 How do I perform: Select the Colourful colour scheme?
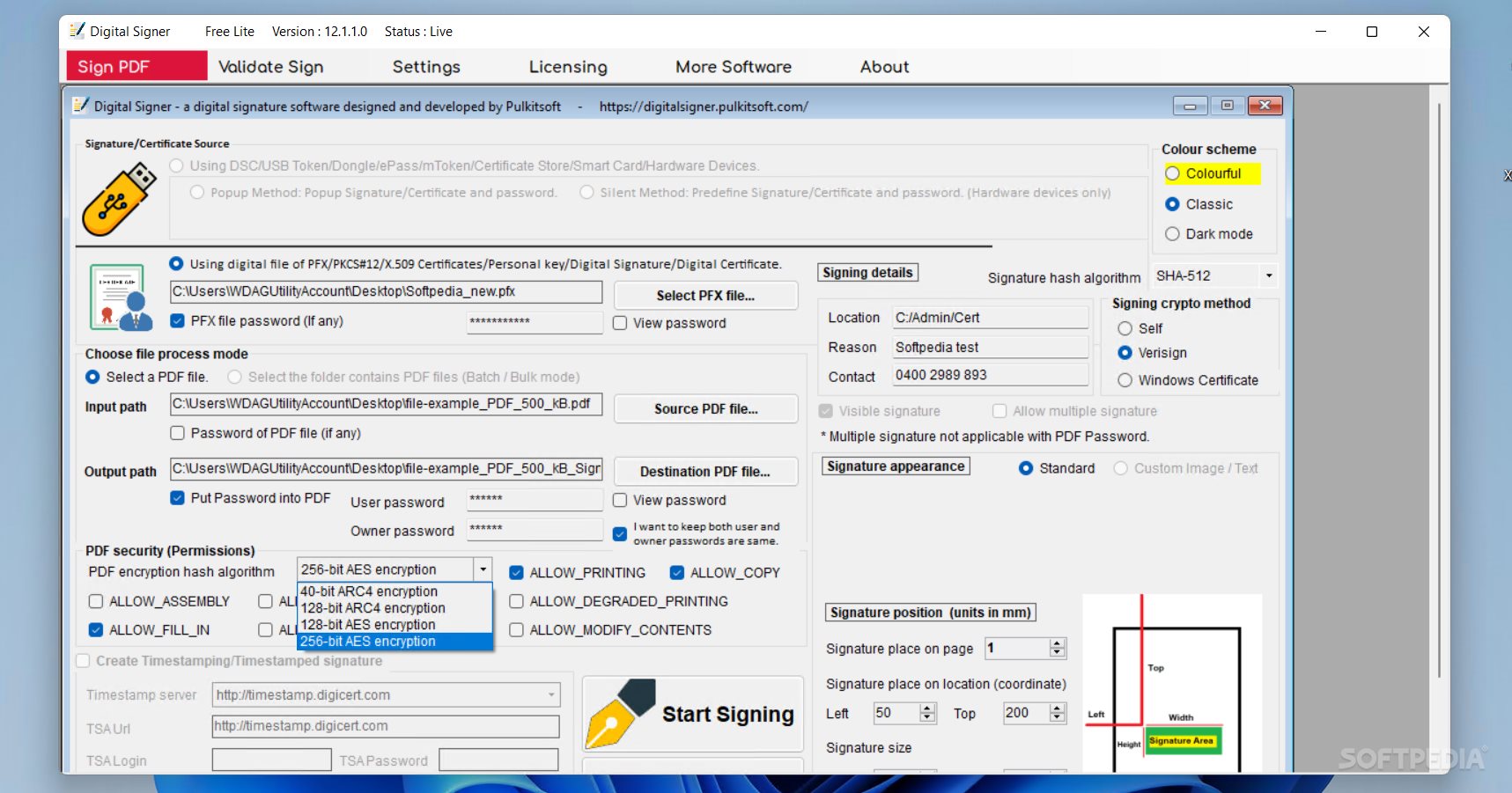click(1172, 173)
